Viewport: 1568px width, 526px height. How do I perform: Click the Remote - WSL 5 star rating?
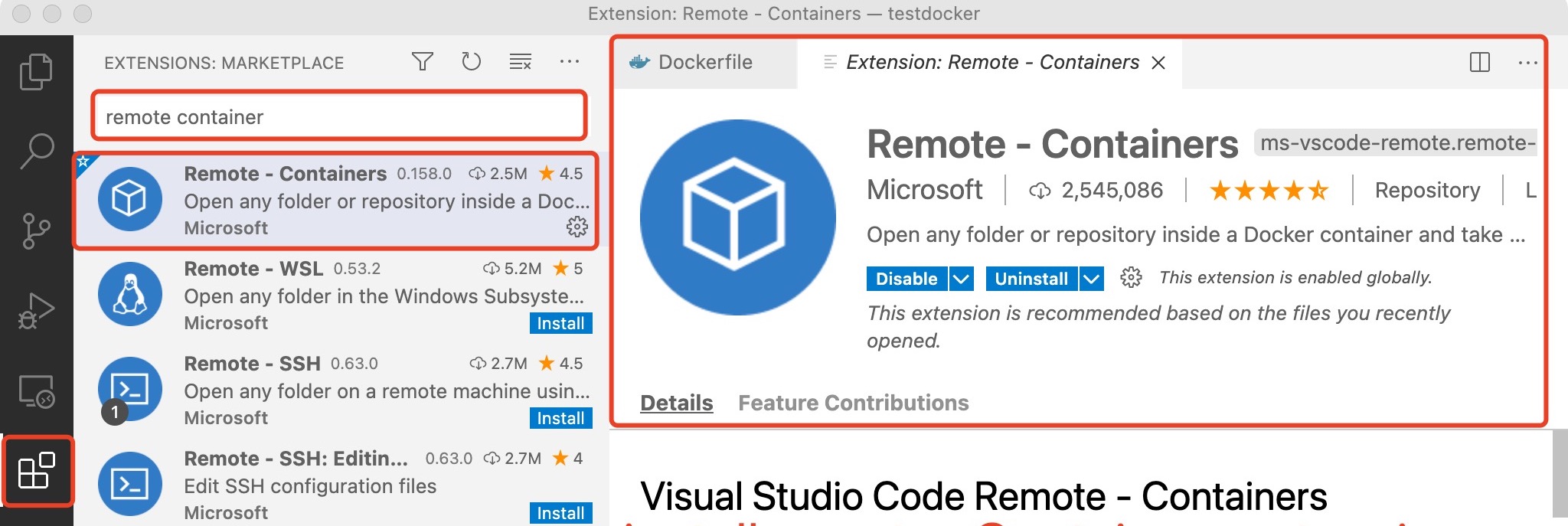click(x=568, y=268)
